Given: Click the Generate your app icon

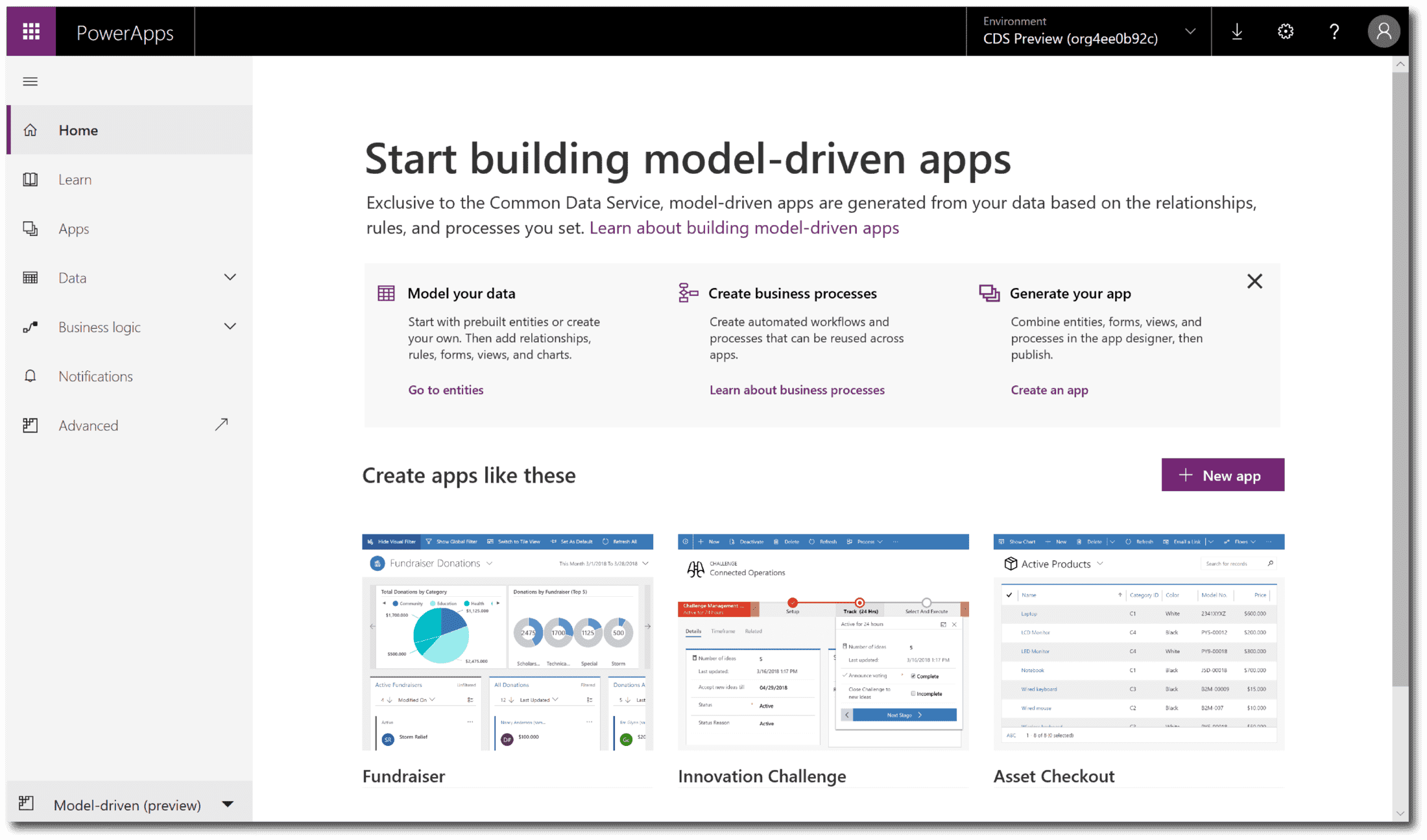Looking at the screenshot, I should 989,293.
